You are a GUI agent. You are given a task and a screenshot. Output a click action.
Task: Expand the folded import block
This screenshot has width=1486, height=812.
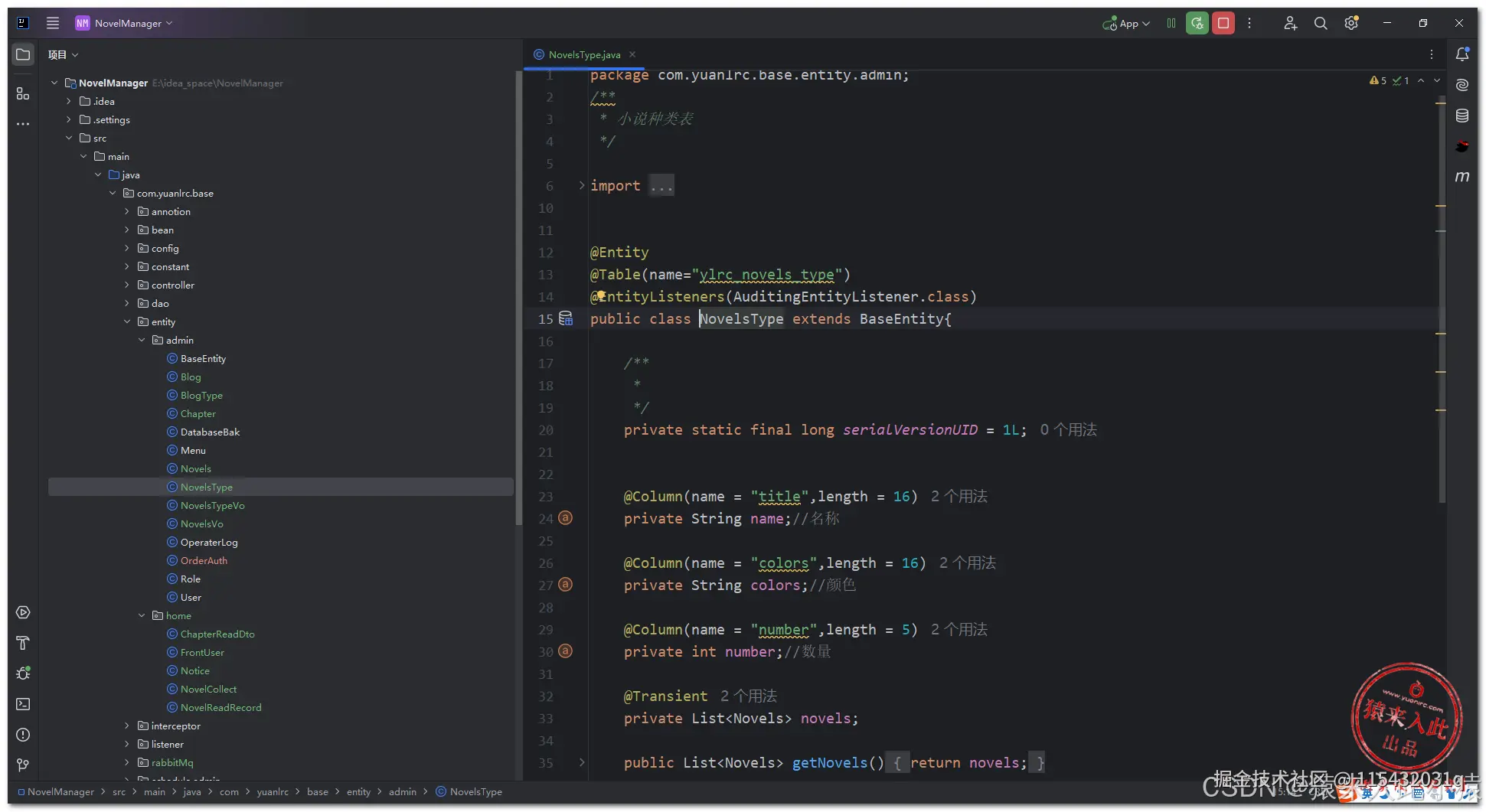point(582,185)
